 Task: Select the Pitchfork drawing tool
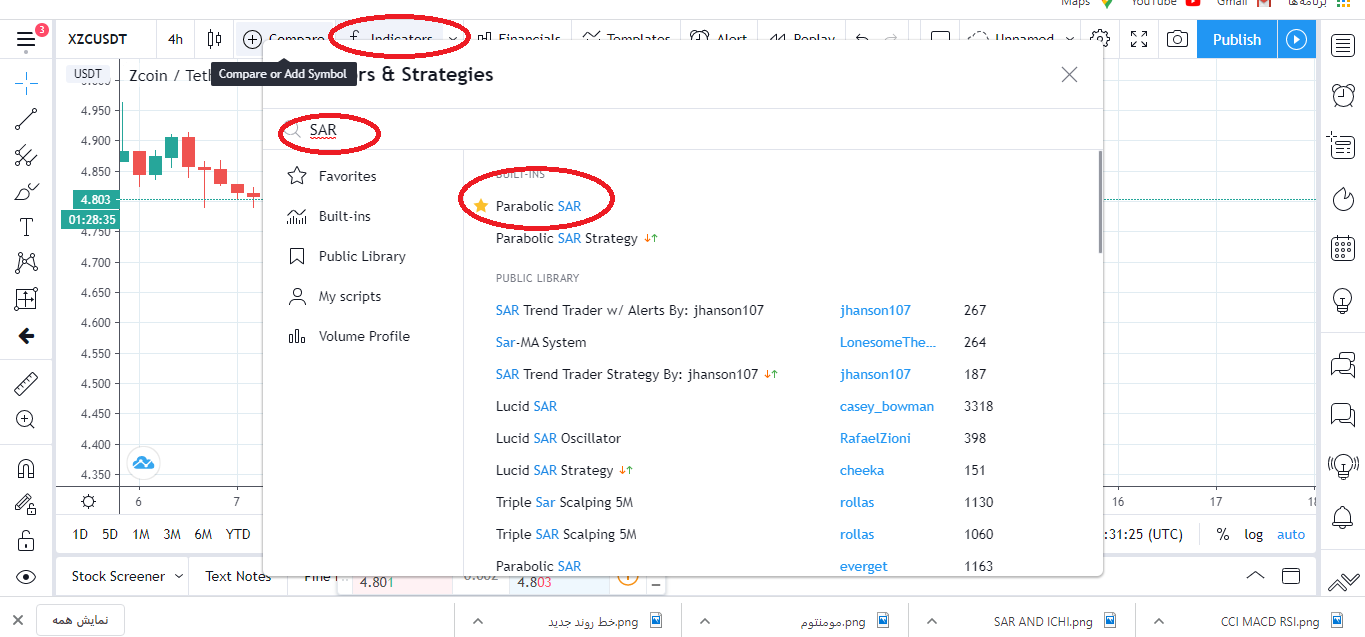click(x=26, y=155)
